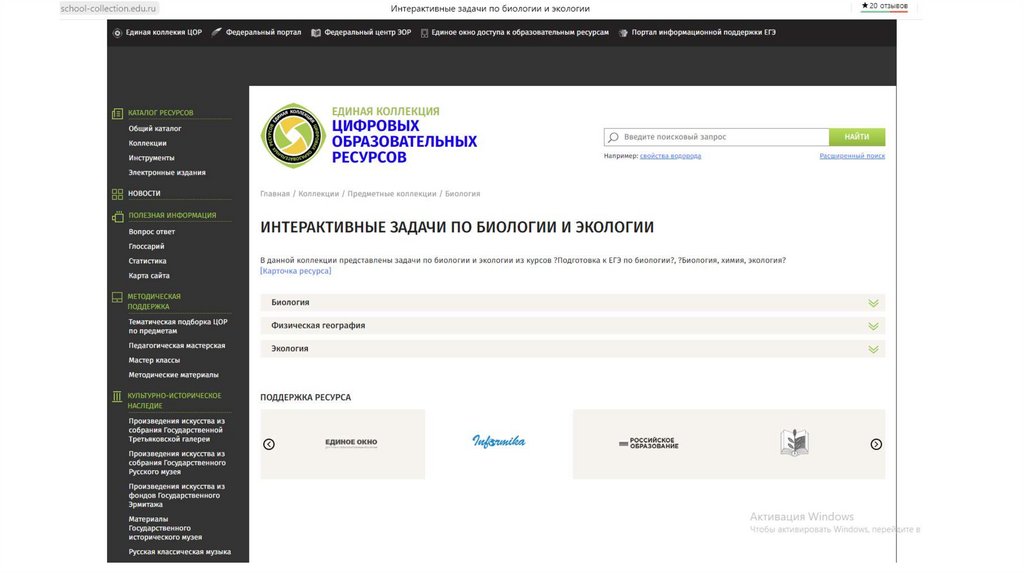Image resolution: width=1024 pixels, height=574 pixels.
Task: Click the Методическая поддержка monitor icon
Action: tap(117, 298)
